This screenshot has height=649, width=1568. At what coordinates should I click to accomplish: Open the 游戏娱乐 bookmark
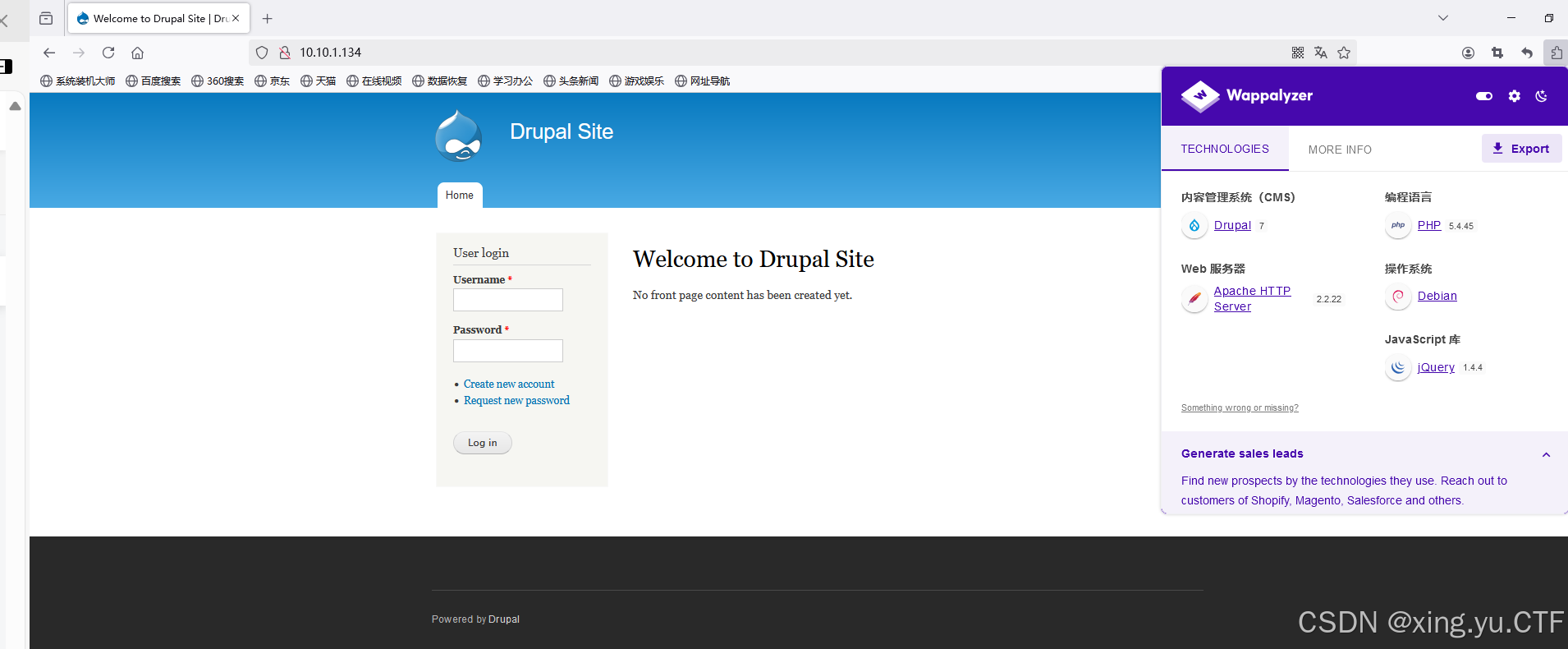[x=637, y=81]
